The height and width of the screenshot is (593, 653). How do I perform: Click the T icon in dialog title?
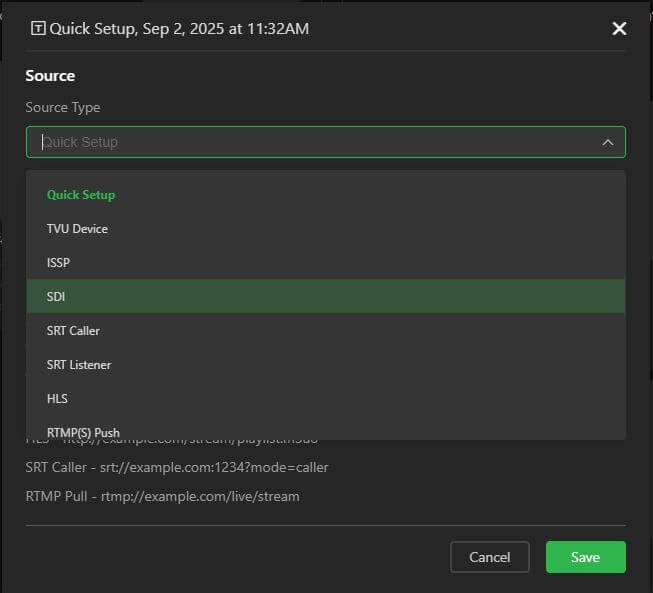coord(38,29)
